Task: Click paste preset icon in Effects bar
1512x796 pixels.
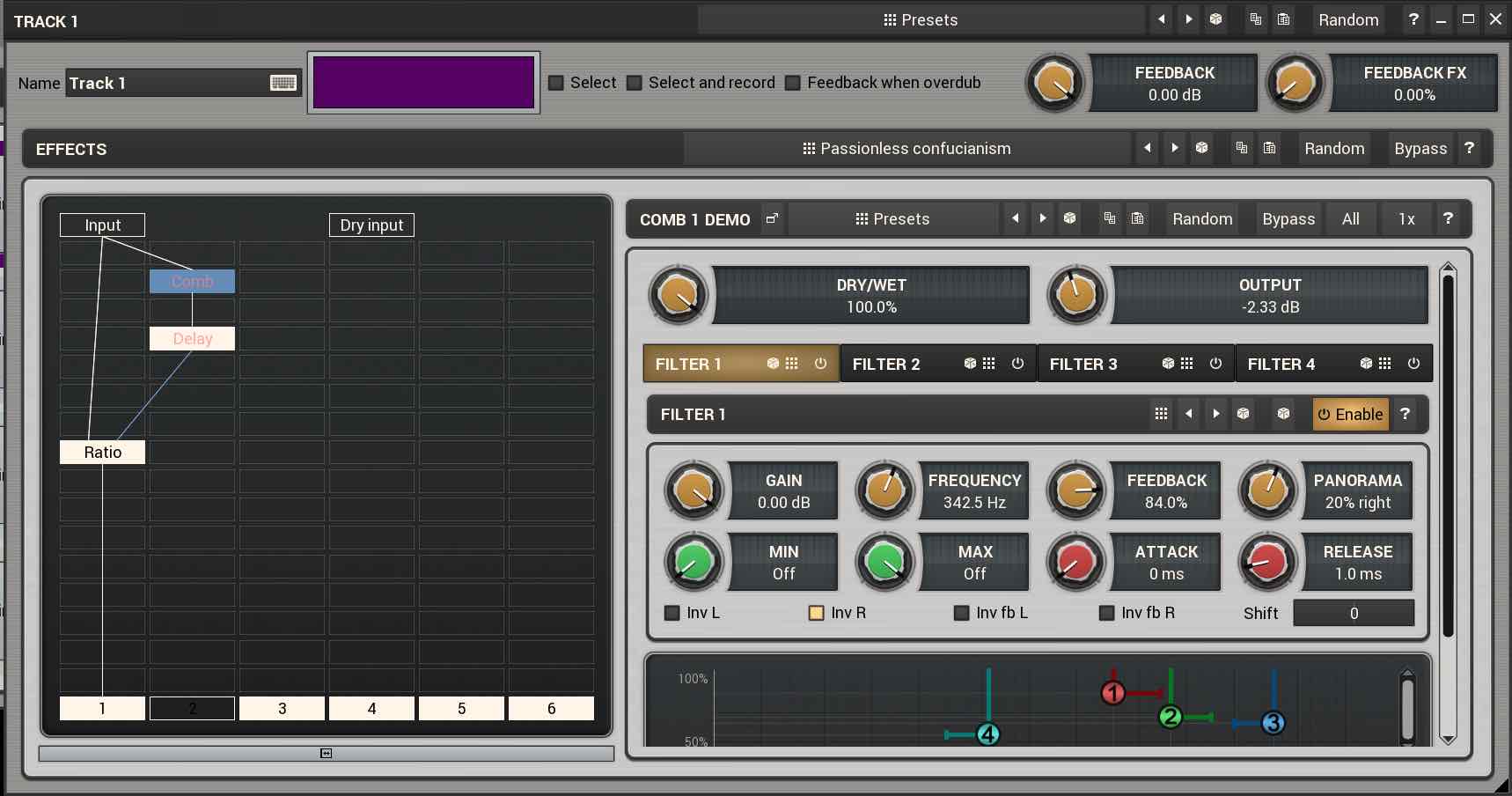Action: 1269,149
